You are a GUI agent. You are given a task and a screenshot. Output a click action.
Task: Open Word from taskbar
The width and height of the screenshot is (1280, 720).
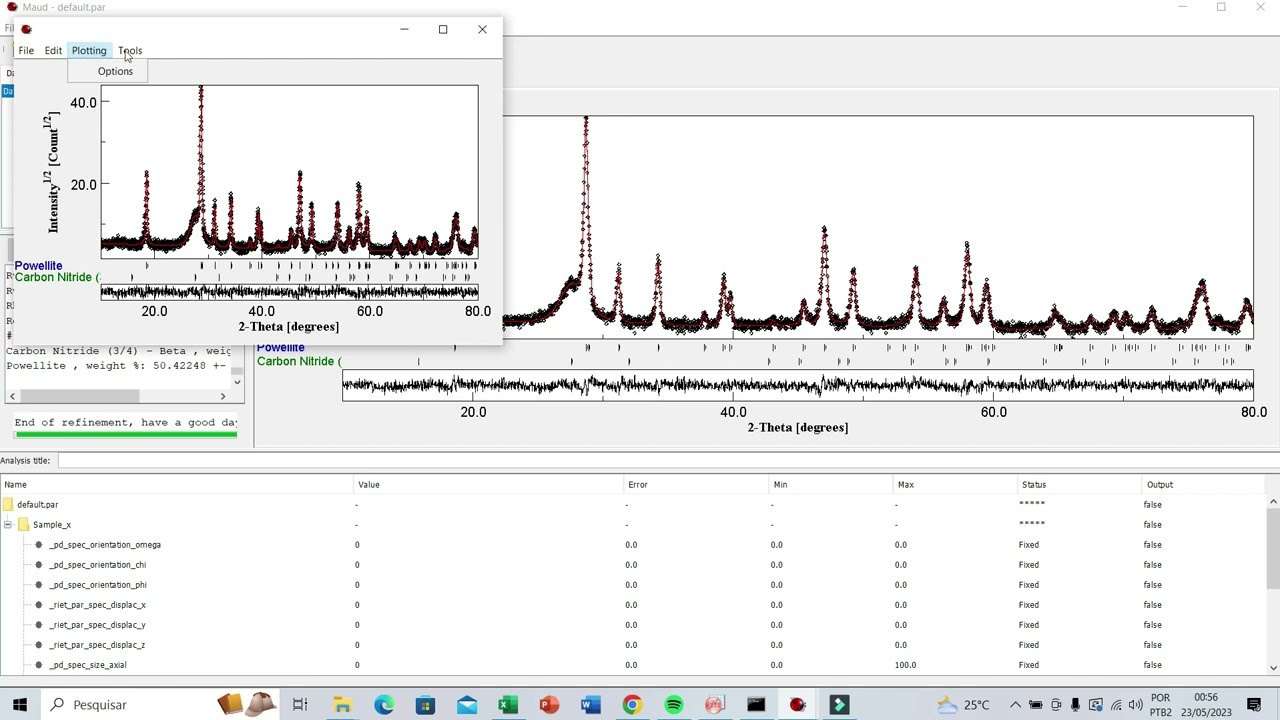click(x=590, y=705)
